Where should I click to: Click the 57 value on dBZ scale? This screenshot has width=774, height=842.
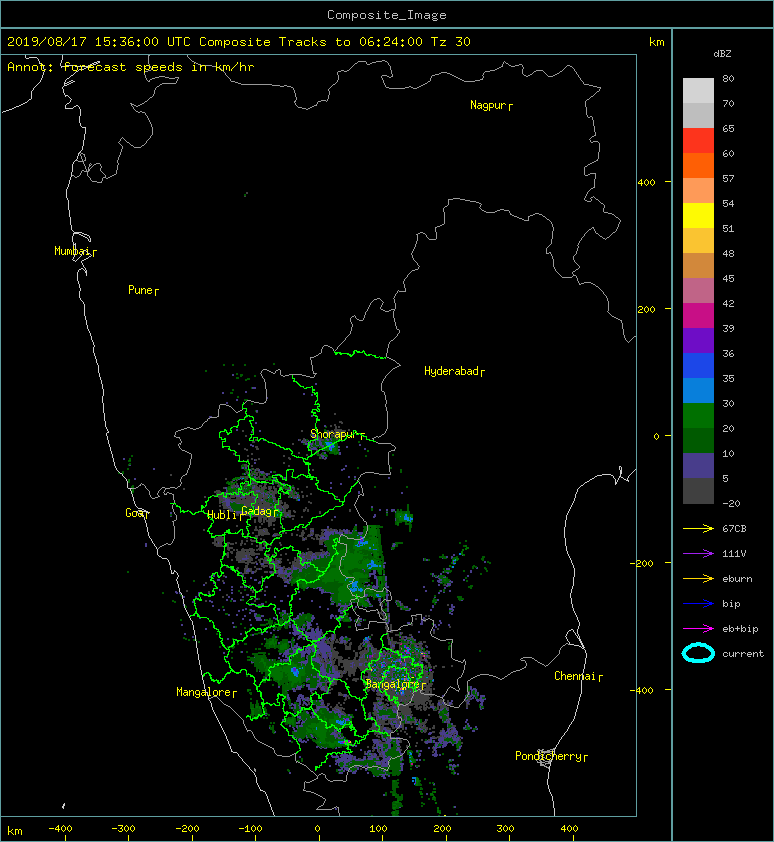pyautogui.click(x=728, y=178)
